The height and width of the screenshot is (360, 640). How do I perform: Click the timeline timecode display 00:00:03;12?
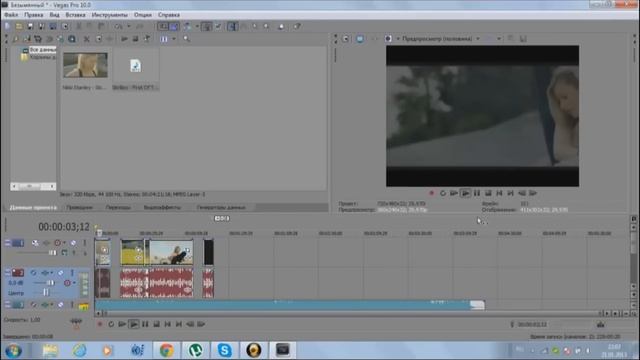click(x=64, y=227)
